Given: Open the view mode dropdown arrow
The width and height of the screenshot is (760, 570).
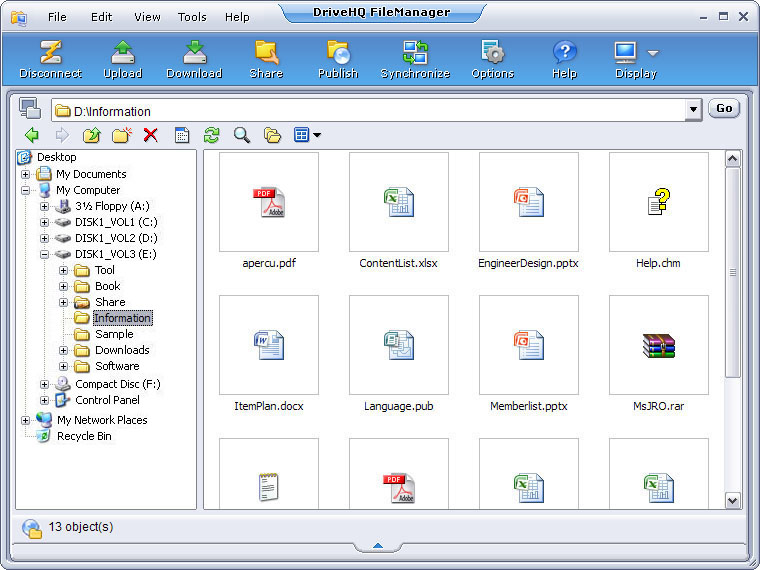Looking at the screenshot, I should (x=317, y=135).
